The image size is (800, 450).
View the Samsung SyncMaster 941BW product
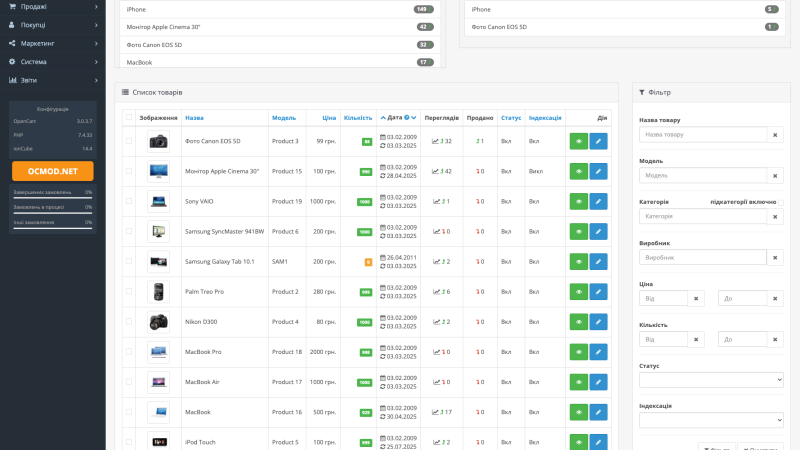click(579, 232)
